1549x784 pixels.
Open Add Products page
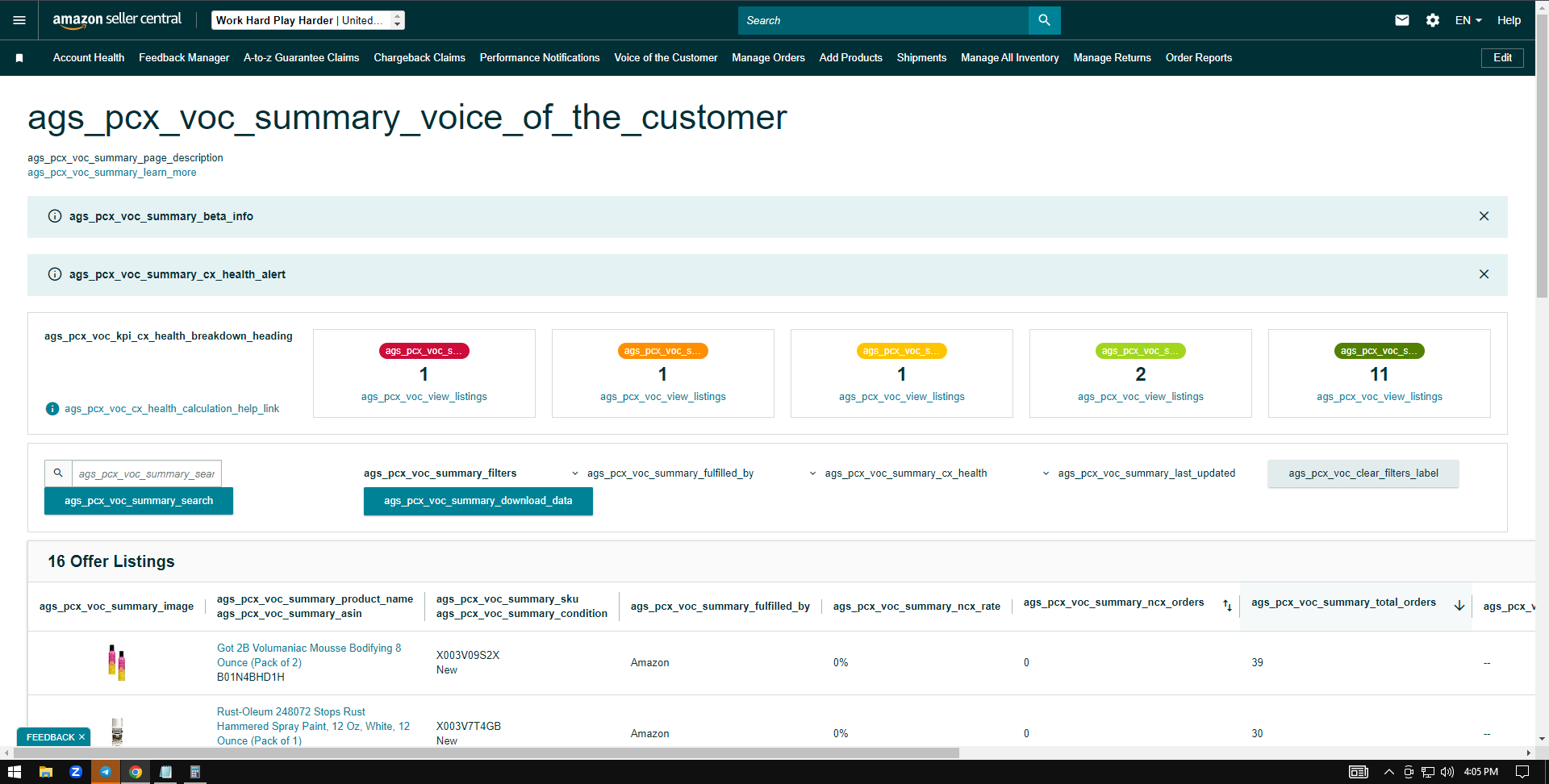(851, 58)
